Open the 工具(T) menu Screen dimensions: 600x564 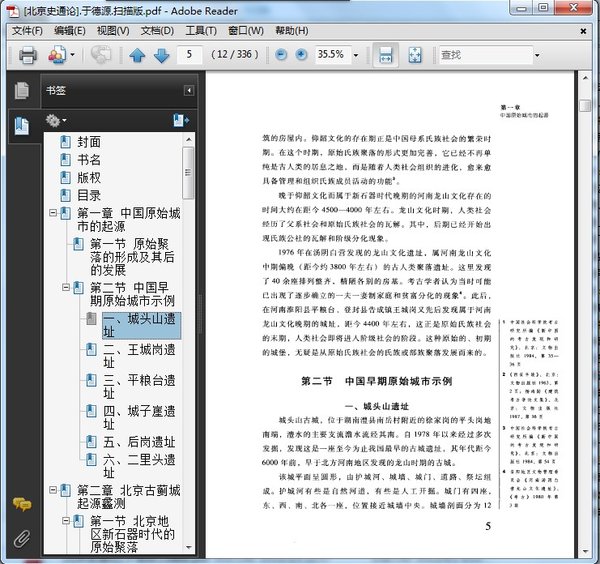(x=201, y=31)
